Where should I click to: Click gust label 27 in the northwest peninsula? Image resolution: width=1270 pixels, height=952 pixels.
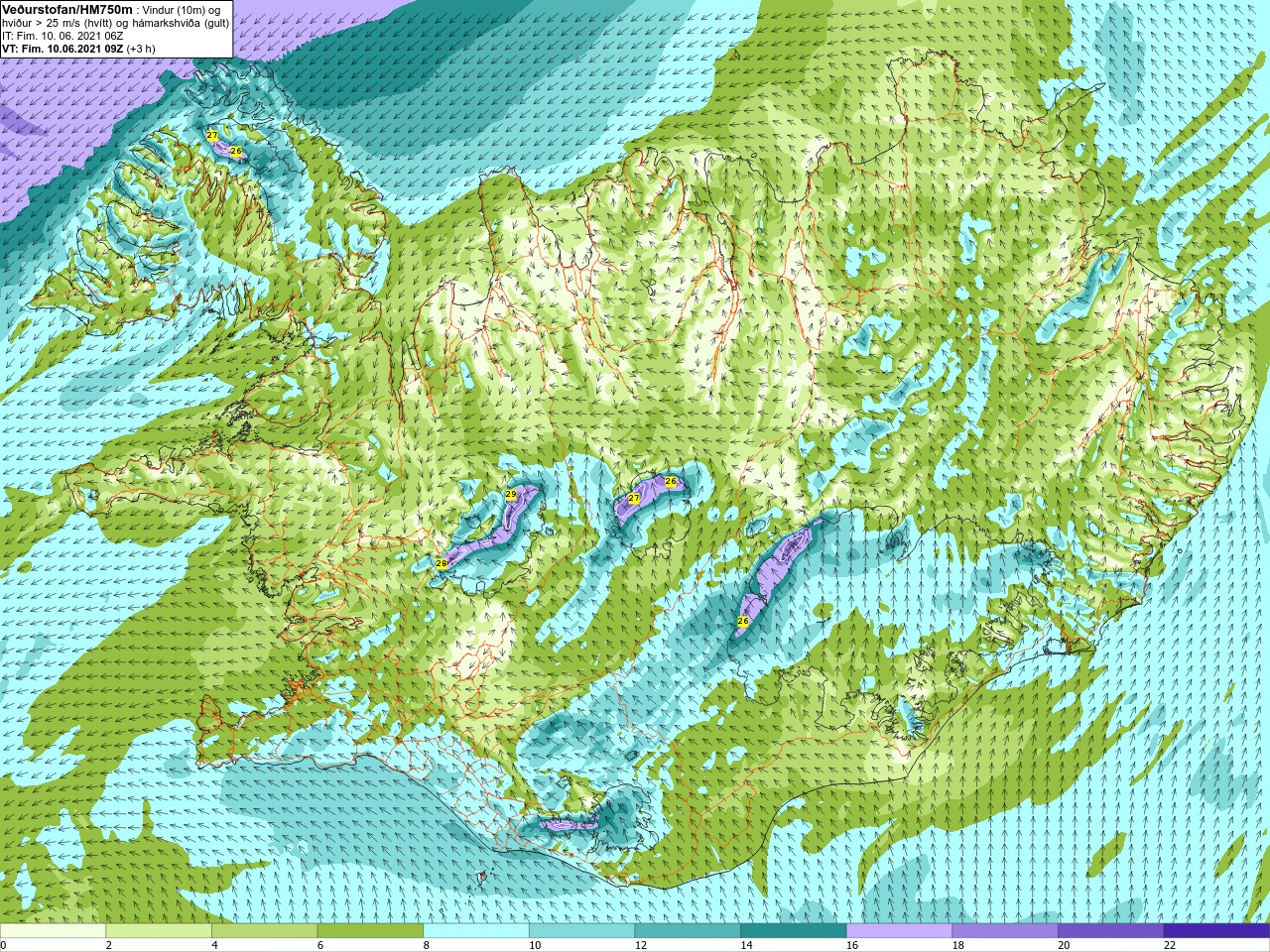212,135
